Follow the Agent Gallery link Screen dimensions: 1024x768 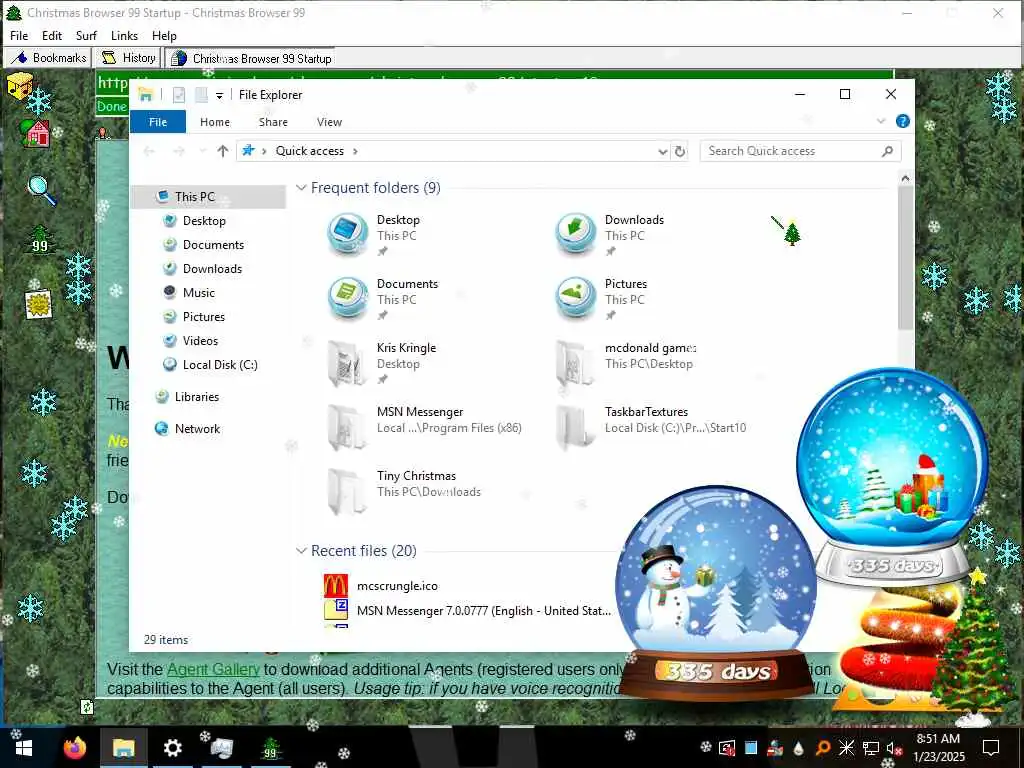(x=213, y=669)
